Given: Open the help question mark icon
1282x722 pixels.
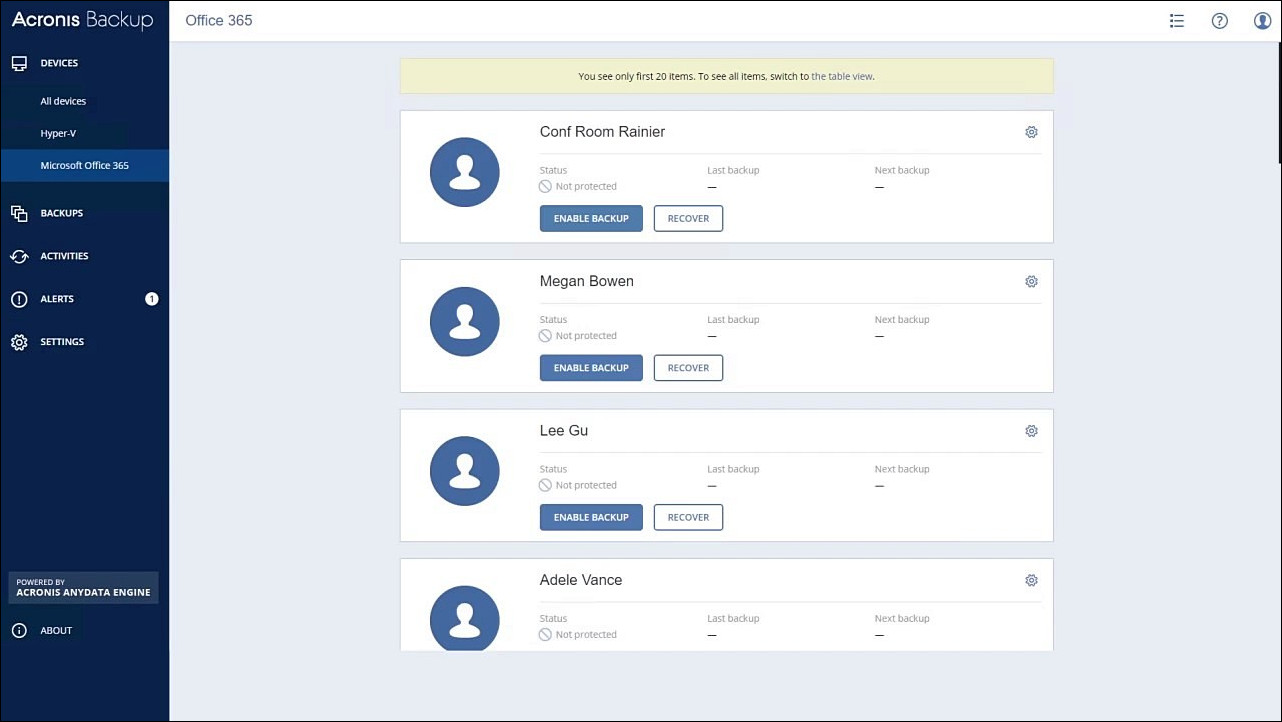Looking at the screenshot, I should [1219, 20].
